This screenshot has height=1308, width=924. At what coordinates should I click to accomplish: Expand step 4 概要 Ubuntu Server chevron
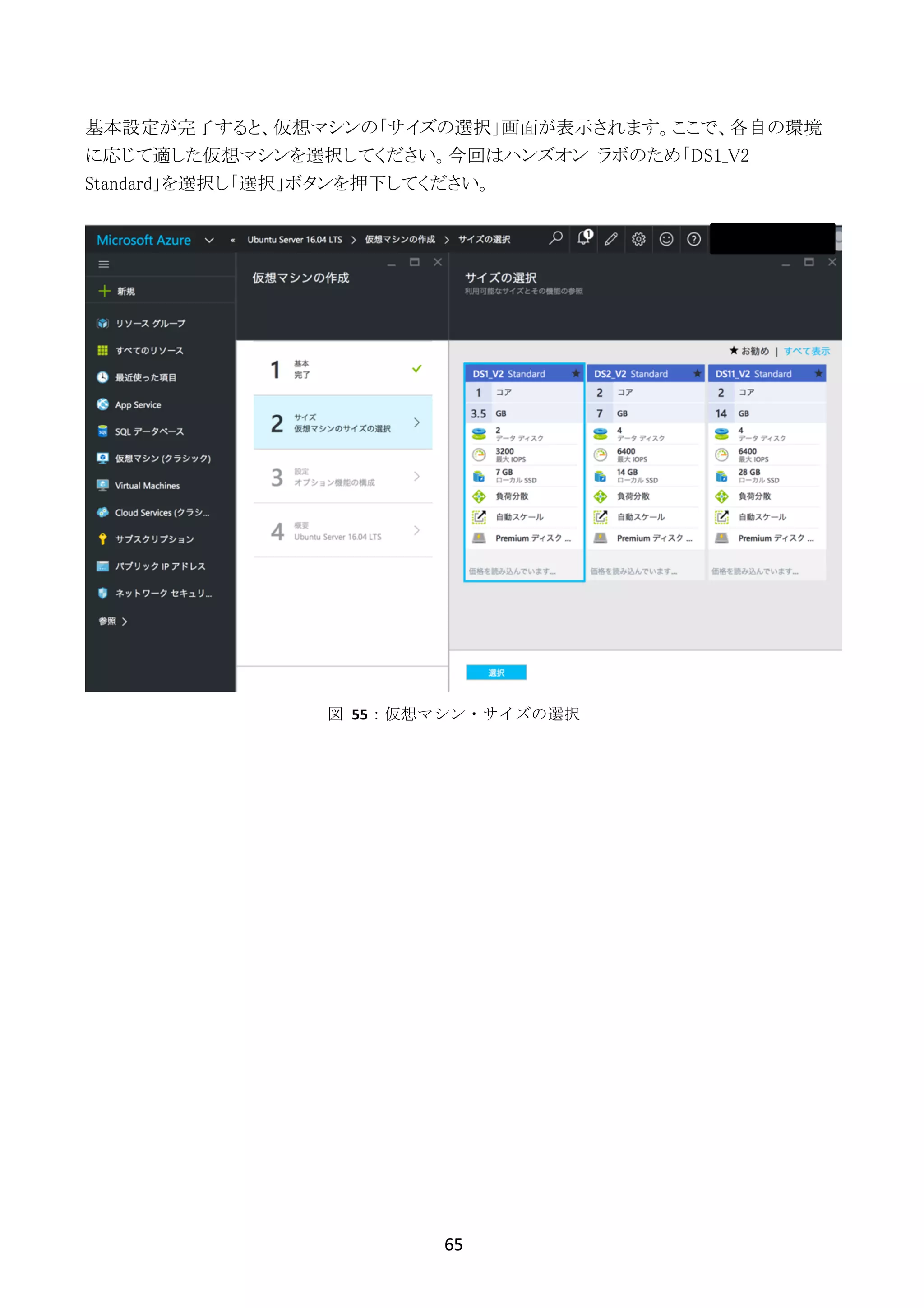click(x=417, y=530)
